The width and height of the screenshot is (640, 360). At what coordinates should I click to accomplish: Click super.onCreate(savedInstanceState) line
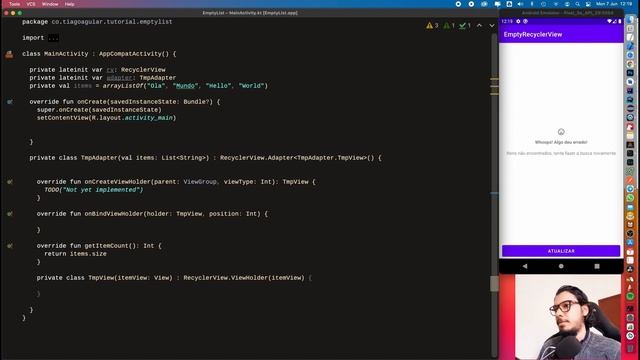pyautogui.click(x=99, y=110)
